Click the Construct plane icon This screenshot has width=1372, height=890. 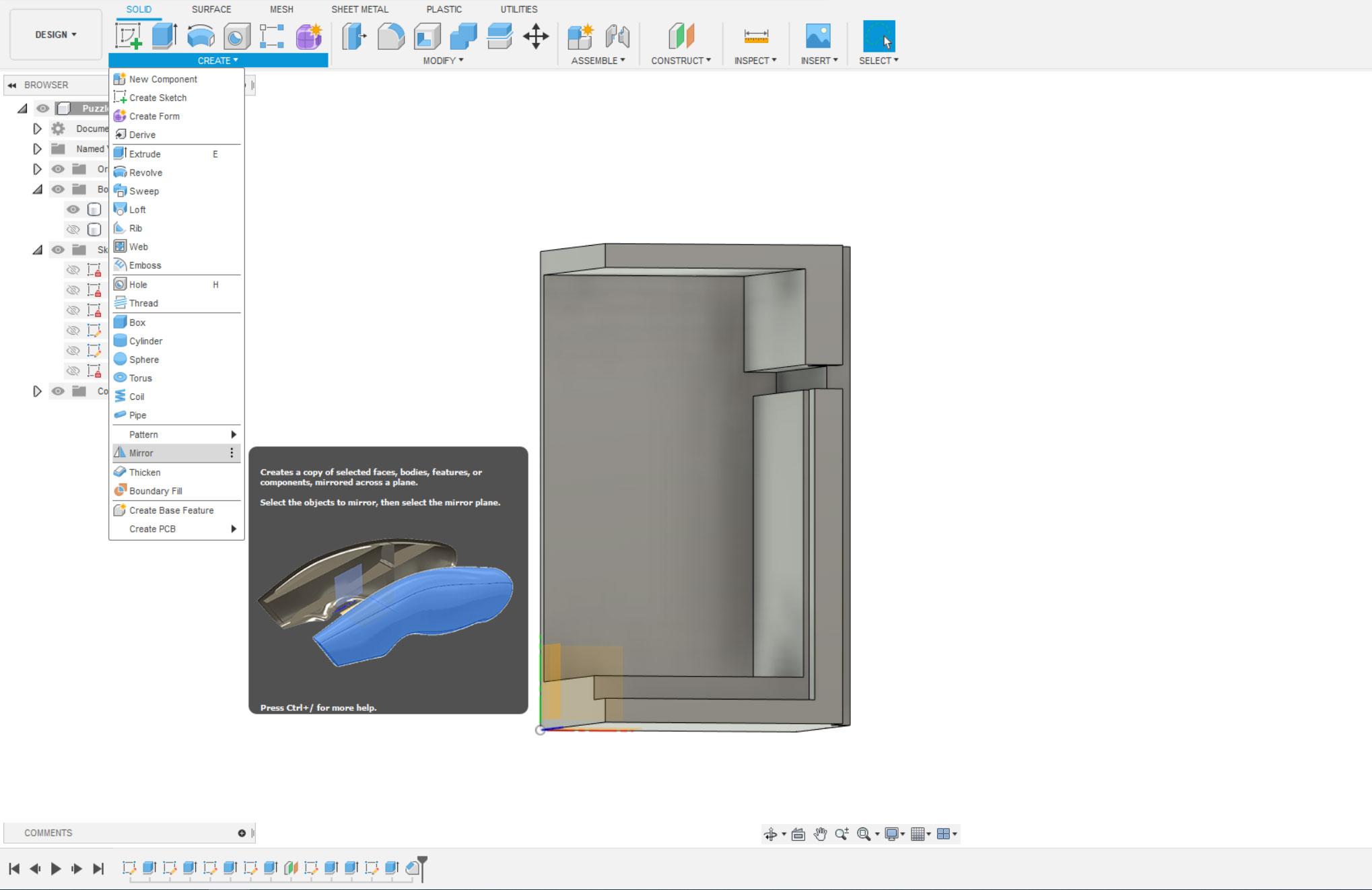point(681,36)
